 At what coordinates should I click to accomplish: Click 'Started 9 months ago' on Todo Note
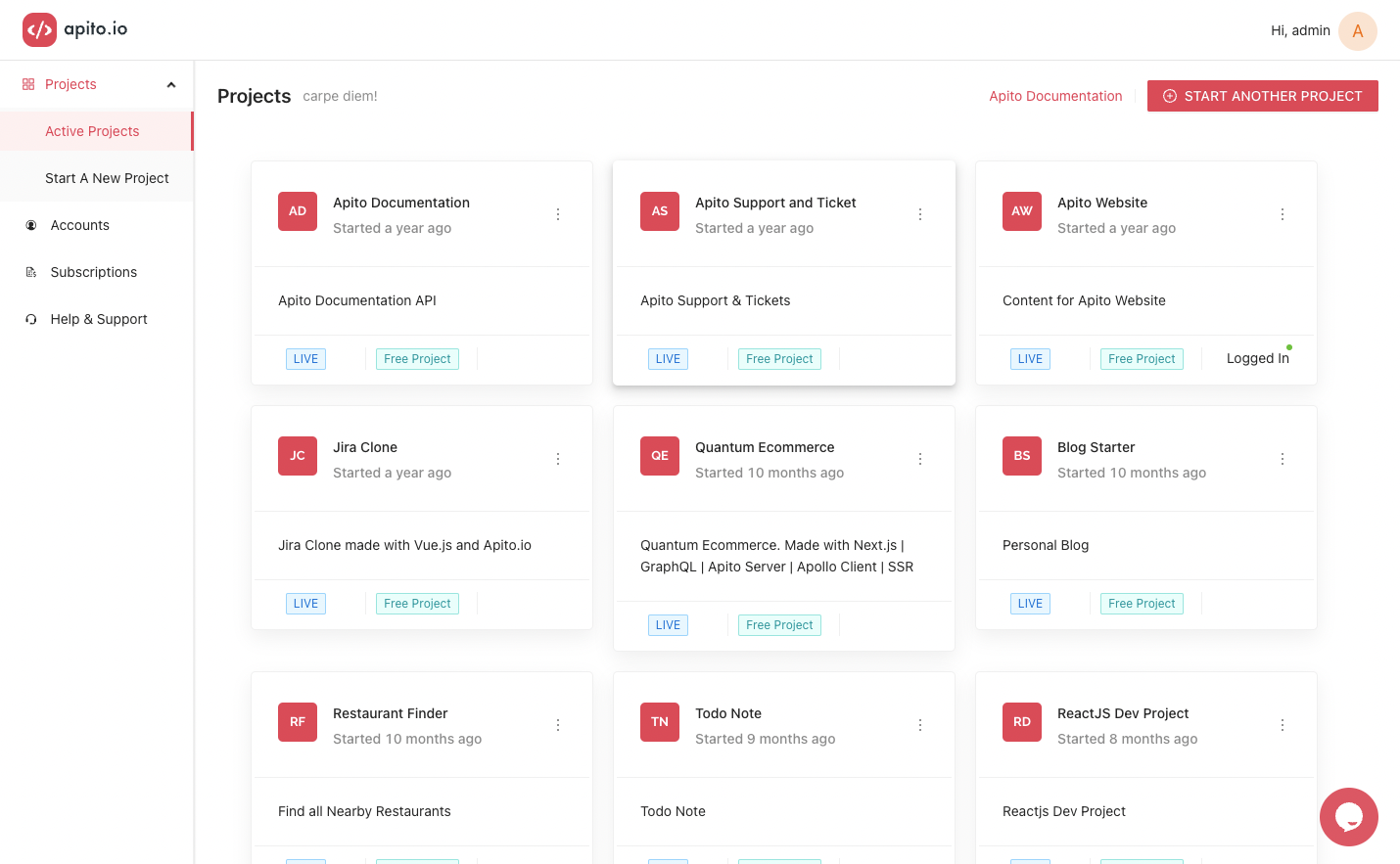tap(765, 739)
